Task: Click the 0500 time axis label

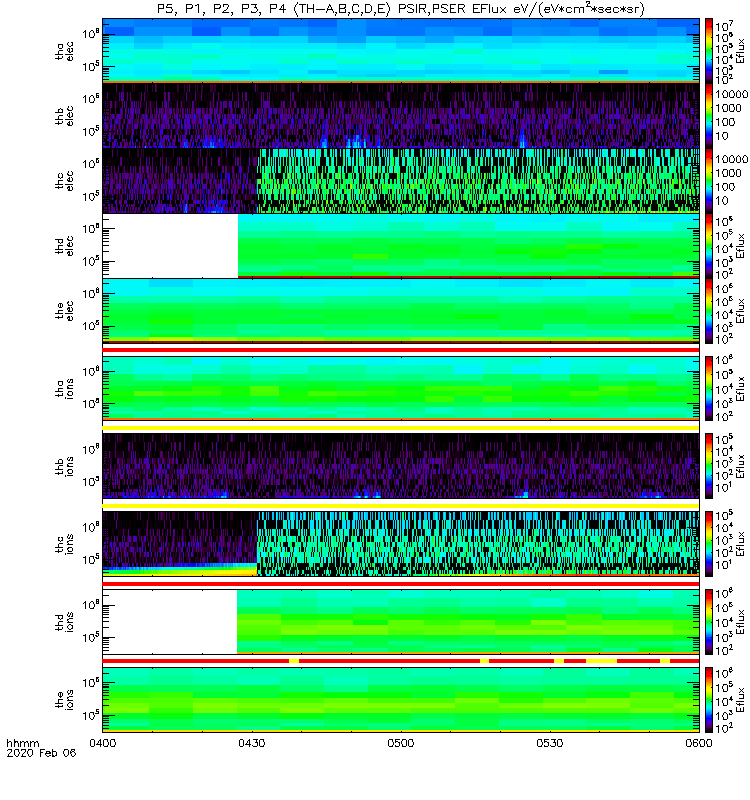Action: 401,743
